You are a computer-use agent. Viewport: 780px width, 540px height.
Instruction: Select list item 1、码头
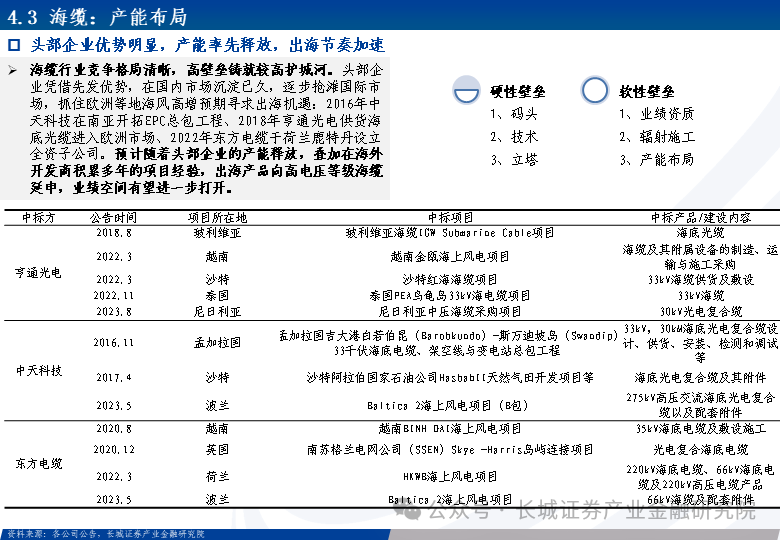click(514, 114)
